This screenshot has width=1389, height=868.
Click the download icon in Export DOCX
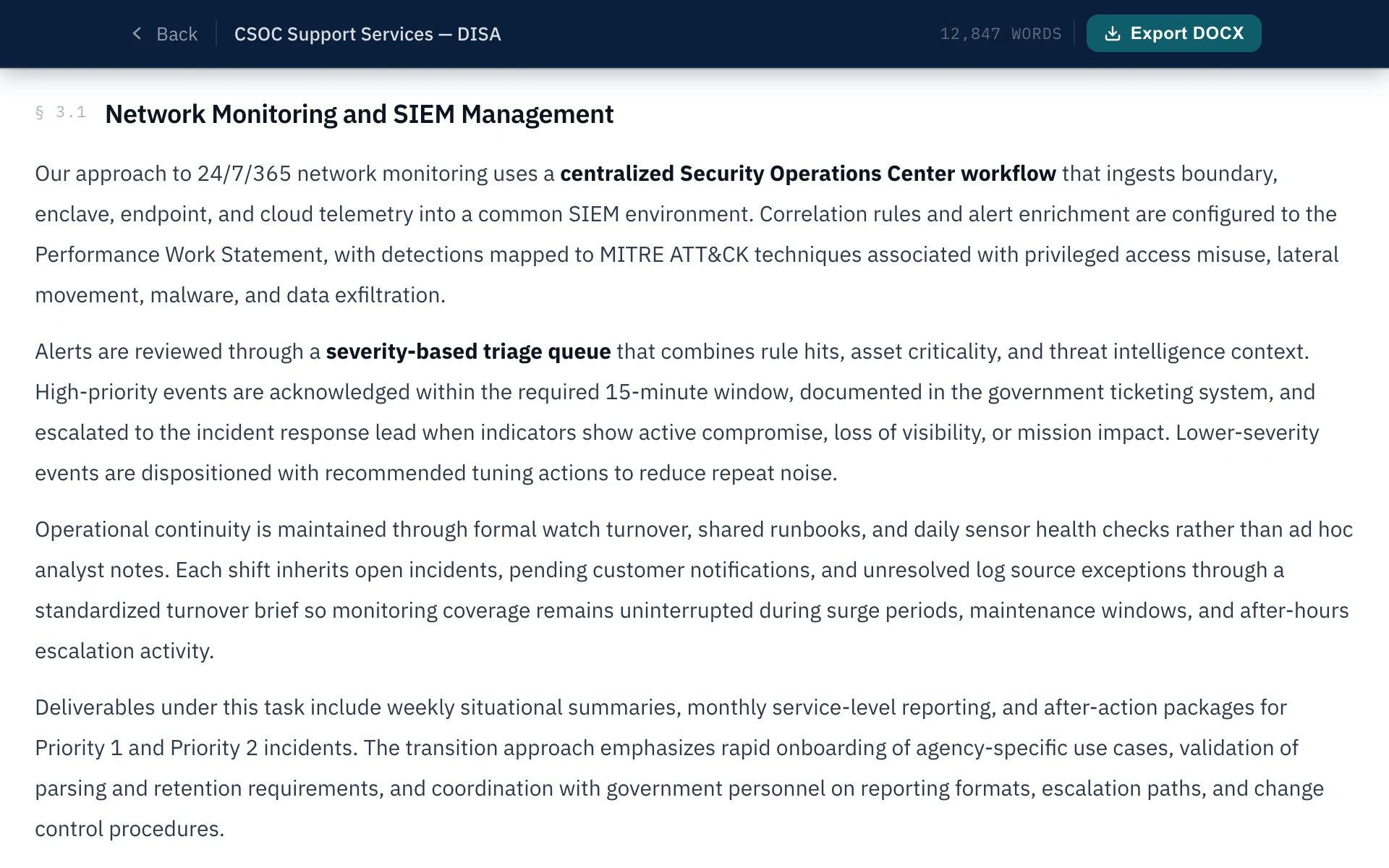[x=1112, y=33]
